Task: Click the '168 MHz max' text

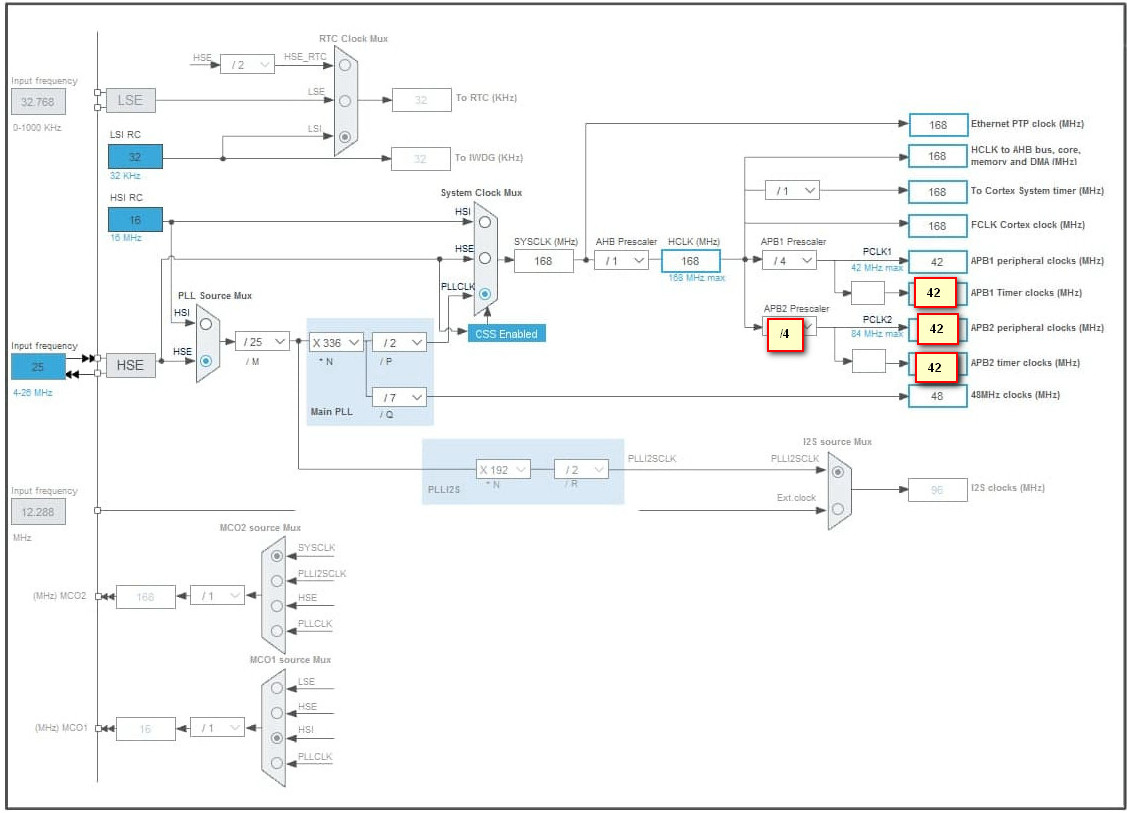Action: pyautogui.click(x=696, y=277)
